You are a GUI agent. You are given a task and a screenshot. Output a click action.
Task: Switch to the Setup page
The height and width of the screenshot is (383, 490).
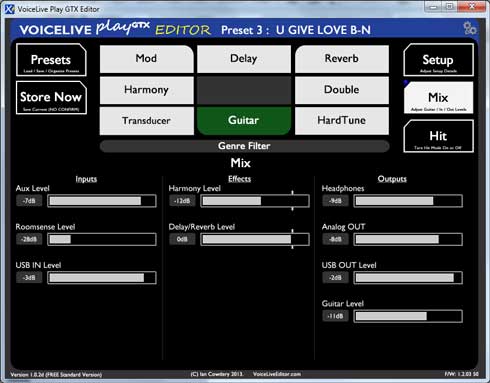[x=438, y=60]
